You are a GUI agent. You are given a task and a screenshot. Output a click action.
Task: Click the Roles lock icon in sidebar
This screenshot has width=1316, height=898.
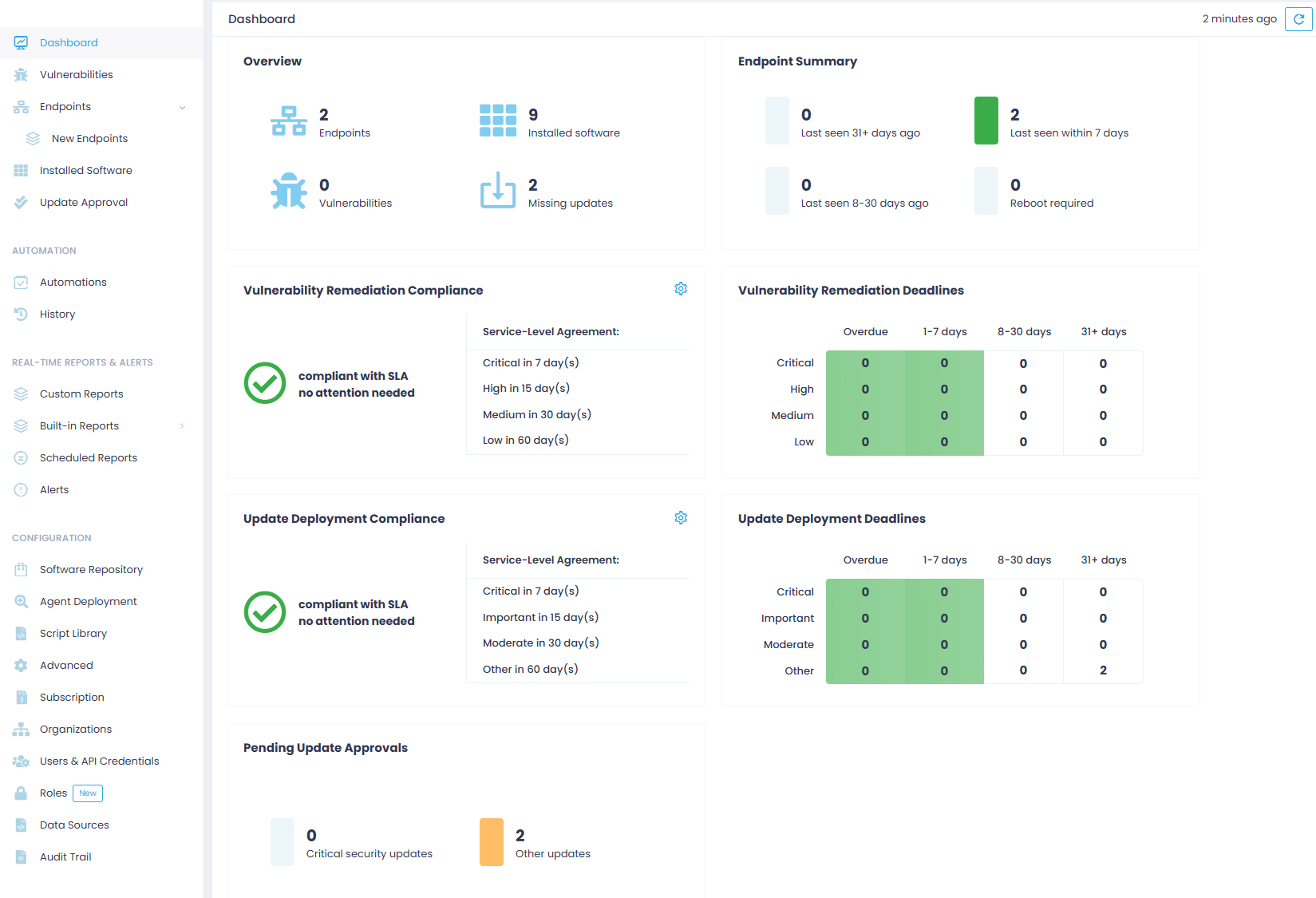(22, 793)
